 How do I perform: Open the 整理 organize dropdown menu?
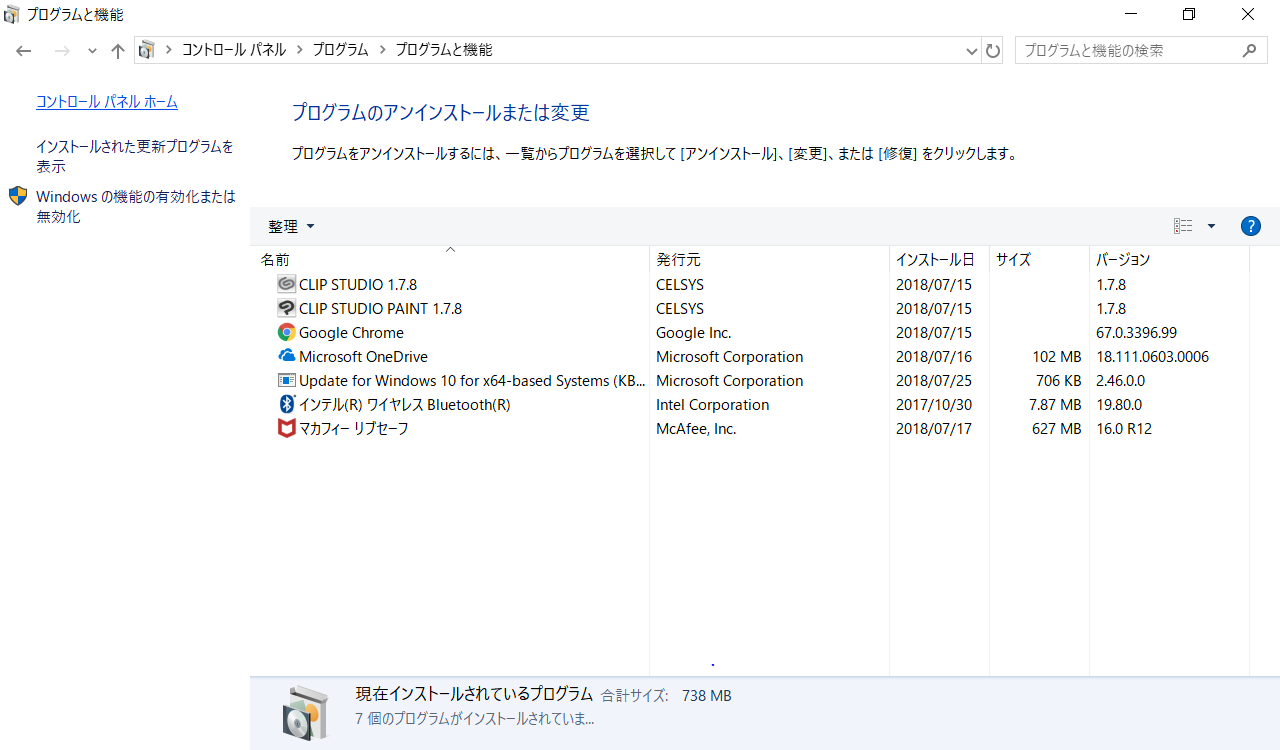pos(291,227)
